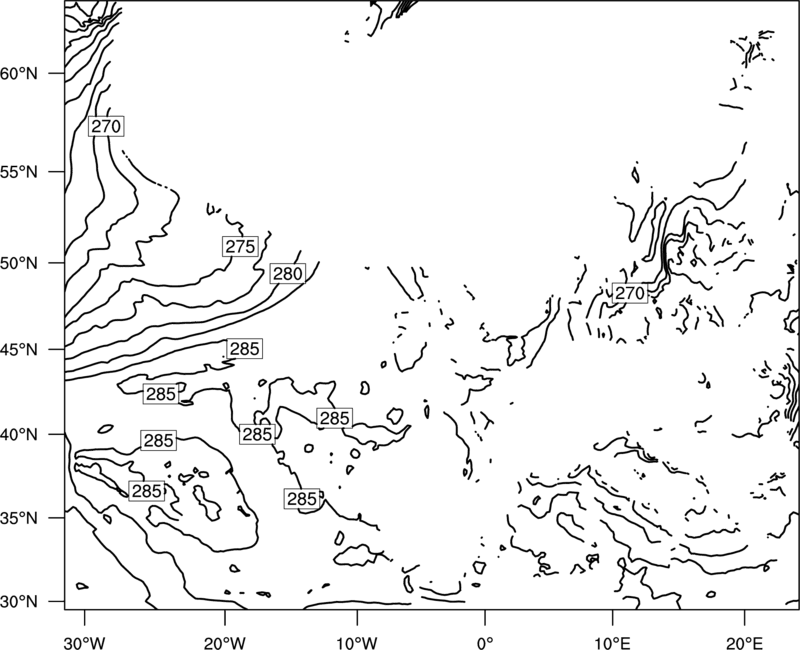Select the 20°W longitude axis label
Screen dimensions: 800x650
pos(224,643)
